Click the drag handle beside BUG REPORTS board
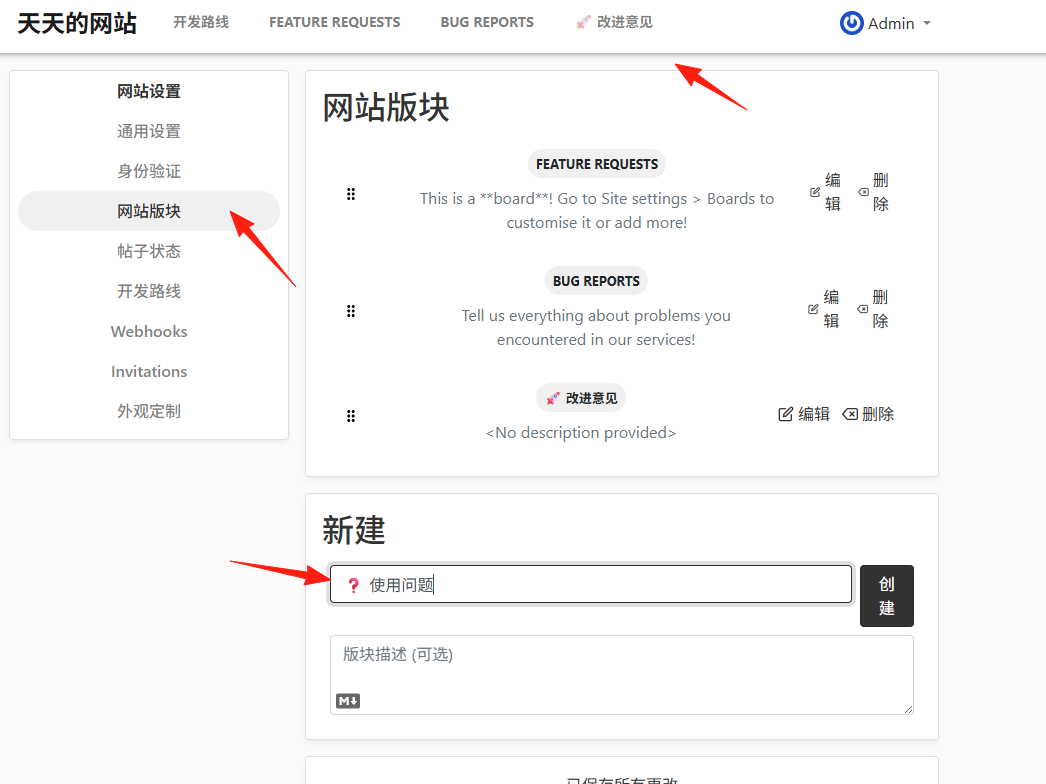 pyautogui.click(x=351, y=311)
